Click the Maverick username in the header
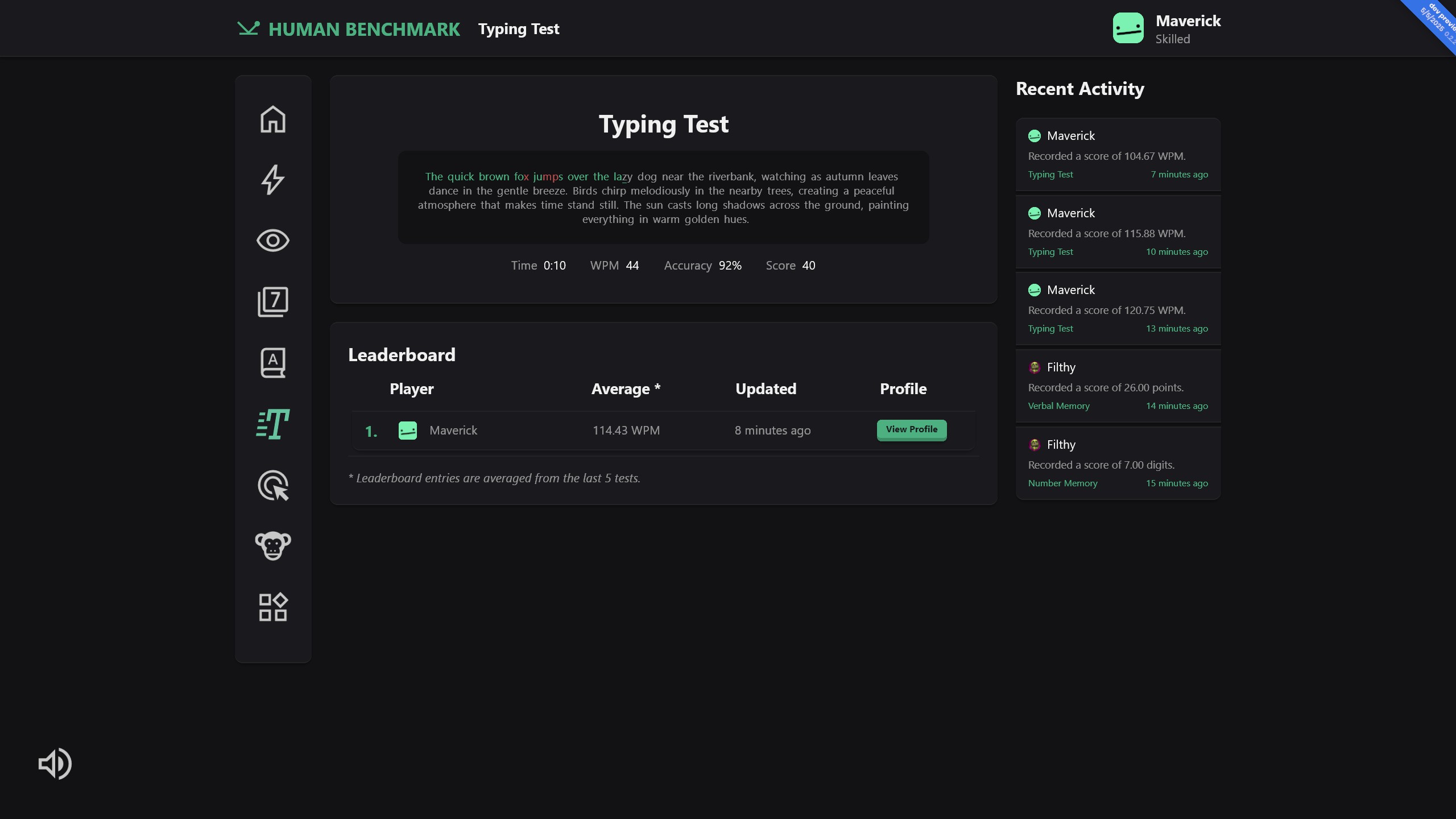1456x819 pixels. 1188,21
